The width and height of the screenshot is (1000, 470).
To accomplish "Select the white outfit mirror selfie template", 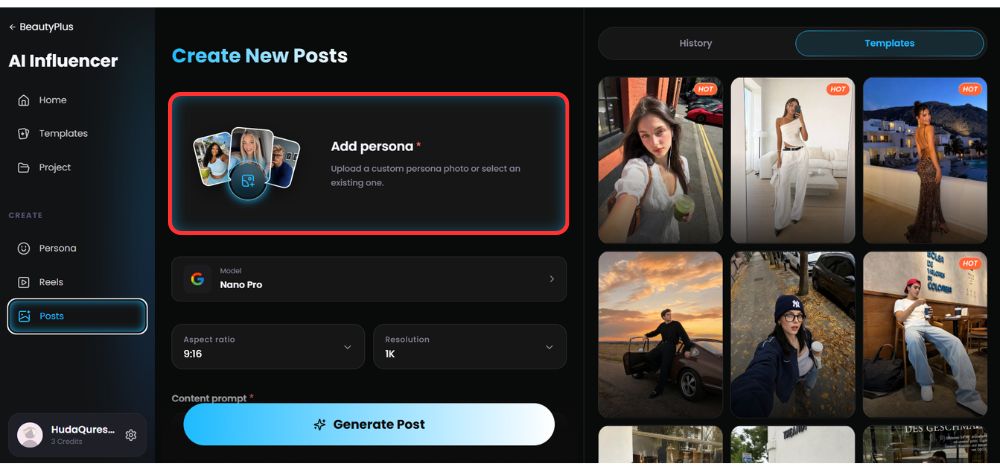I will (792, 160).
